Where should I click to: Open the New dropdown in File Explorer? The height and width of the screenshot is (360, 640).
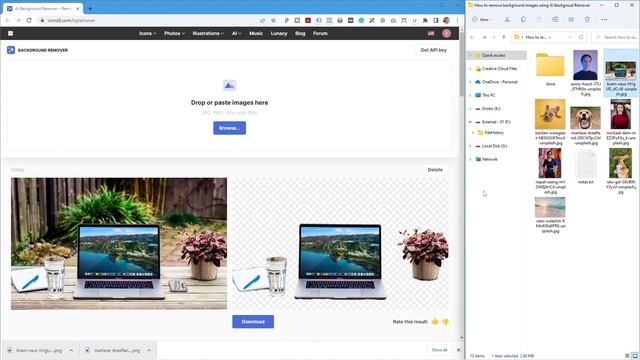click(482, 19)
